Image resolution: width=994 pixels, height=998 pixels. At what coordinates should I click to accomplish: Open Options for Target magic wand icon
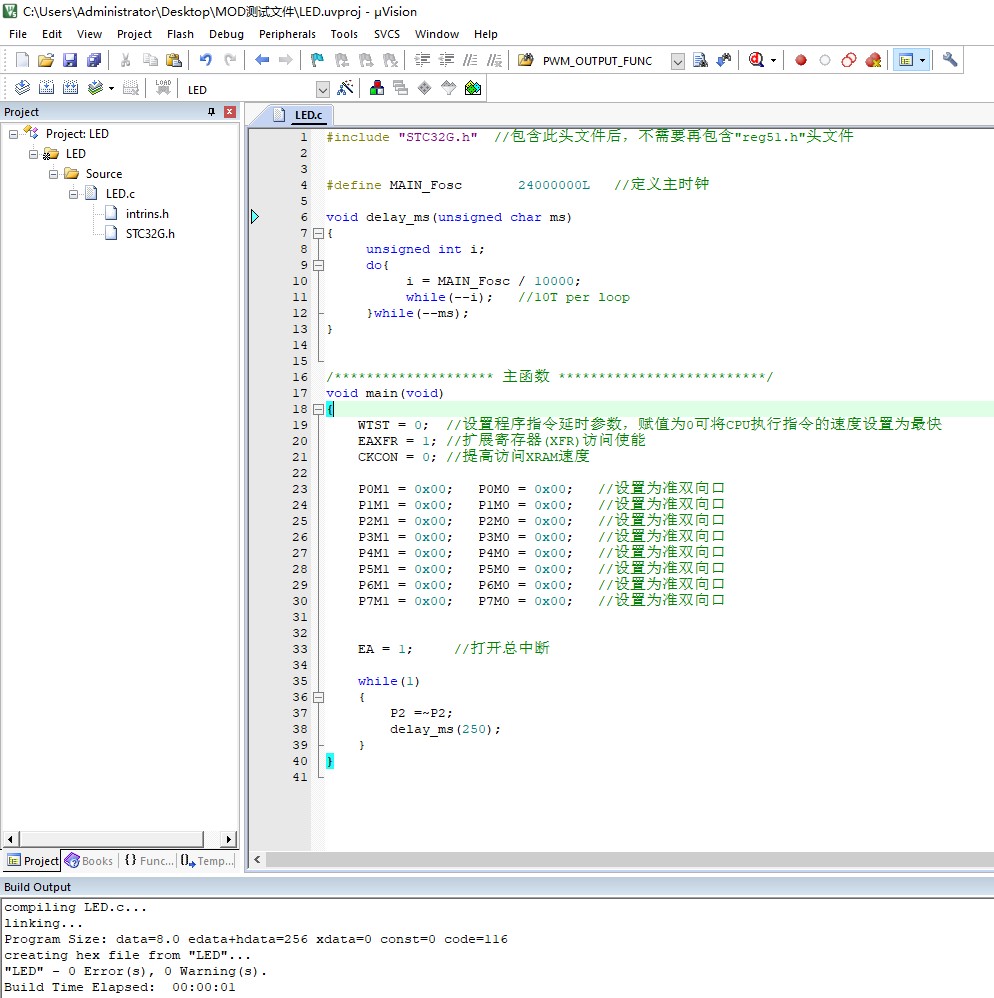(x=345, y=88)
